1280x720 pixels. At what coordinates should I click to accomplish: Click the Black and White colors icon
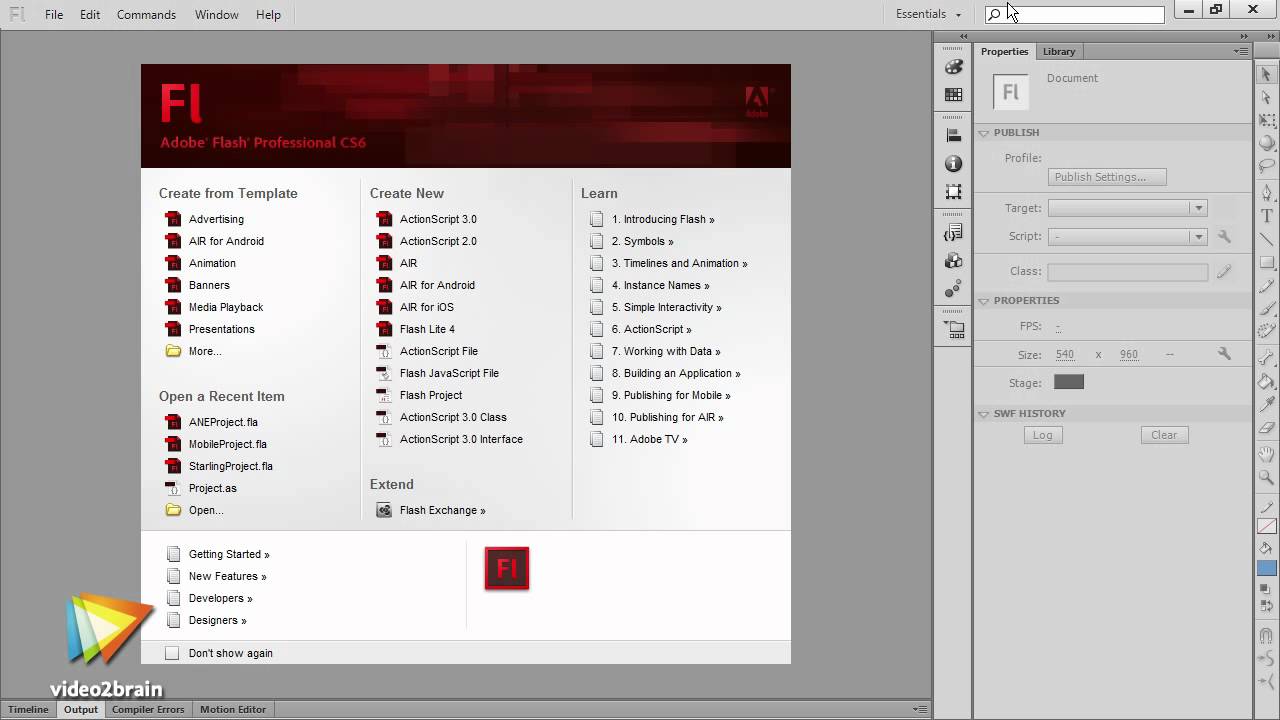point(1266,590)
